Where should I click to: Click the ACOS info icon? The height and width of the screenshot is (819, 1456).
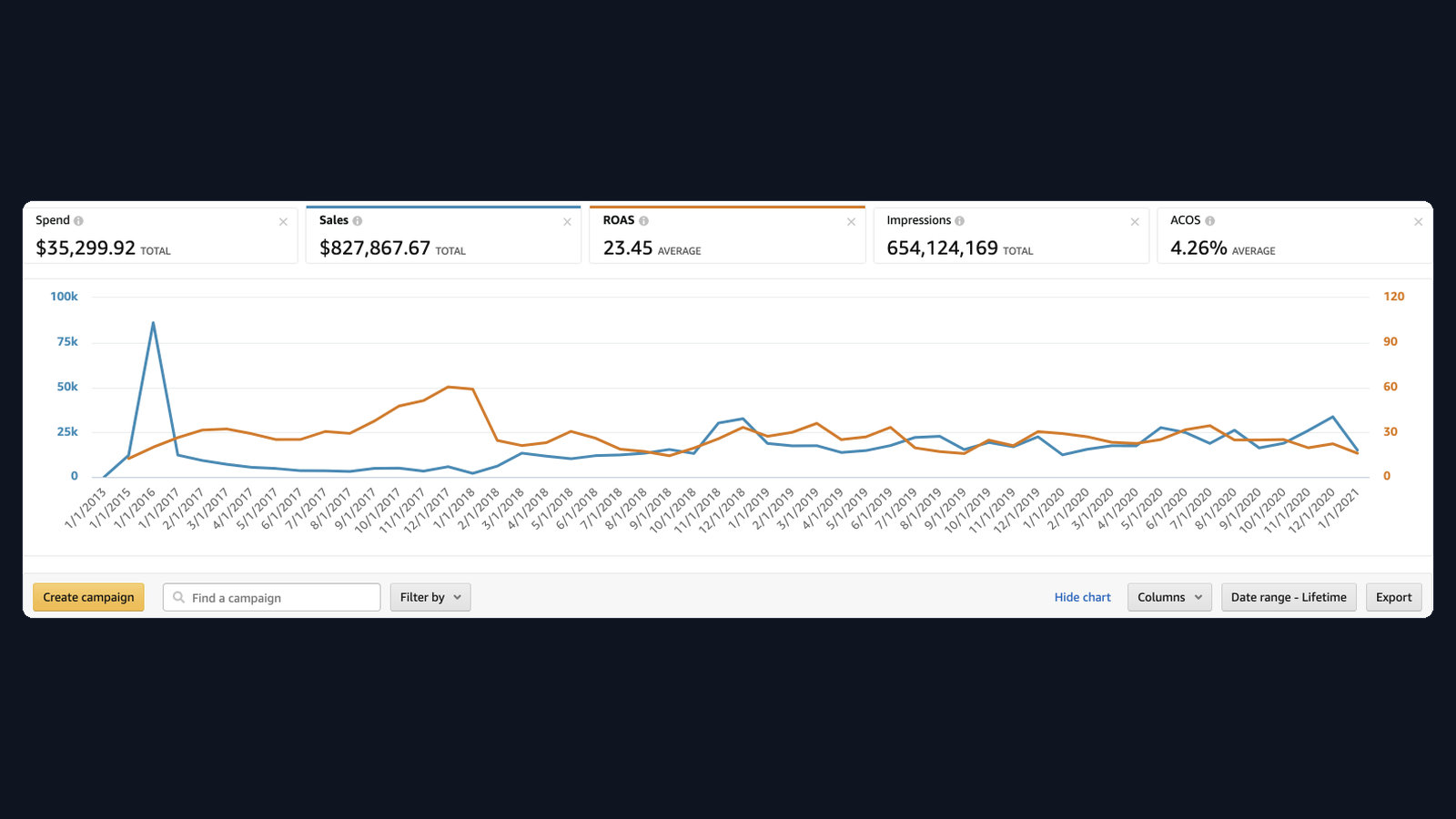click(1209, 221)
